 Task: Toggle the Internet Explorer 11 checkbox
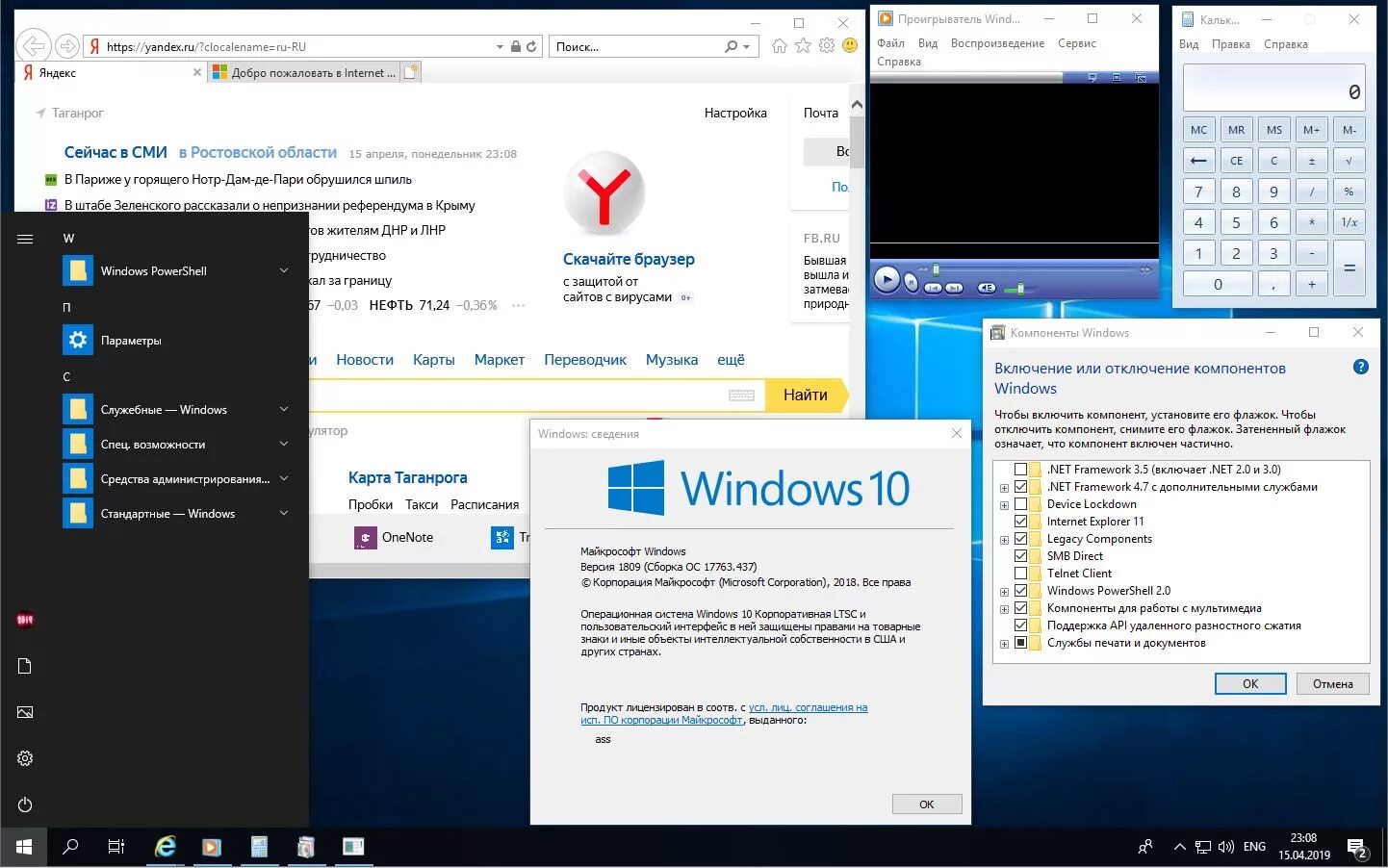coord(1020,522)
